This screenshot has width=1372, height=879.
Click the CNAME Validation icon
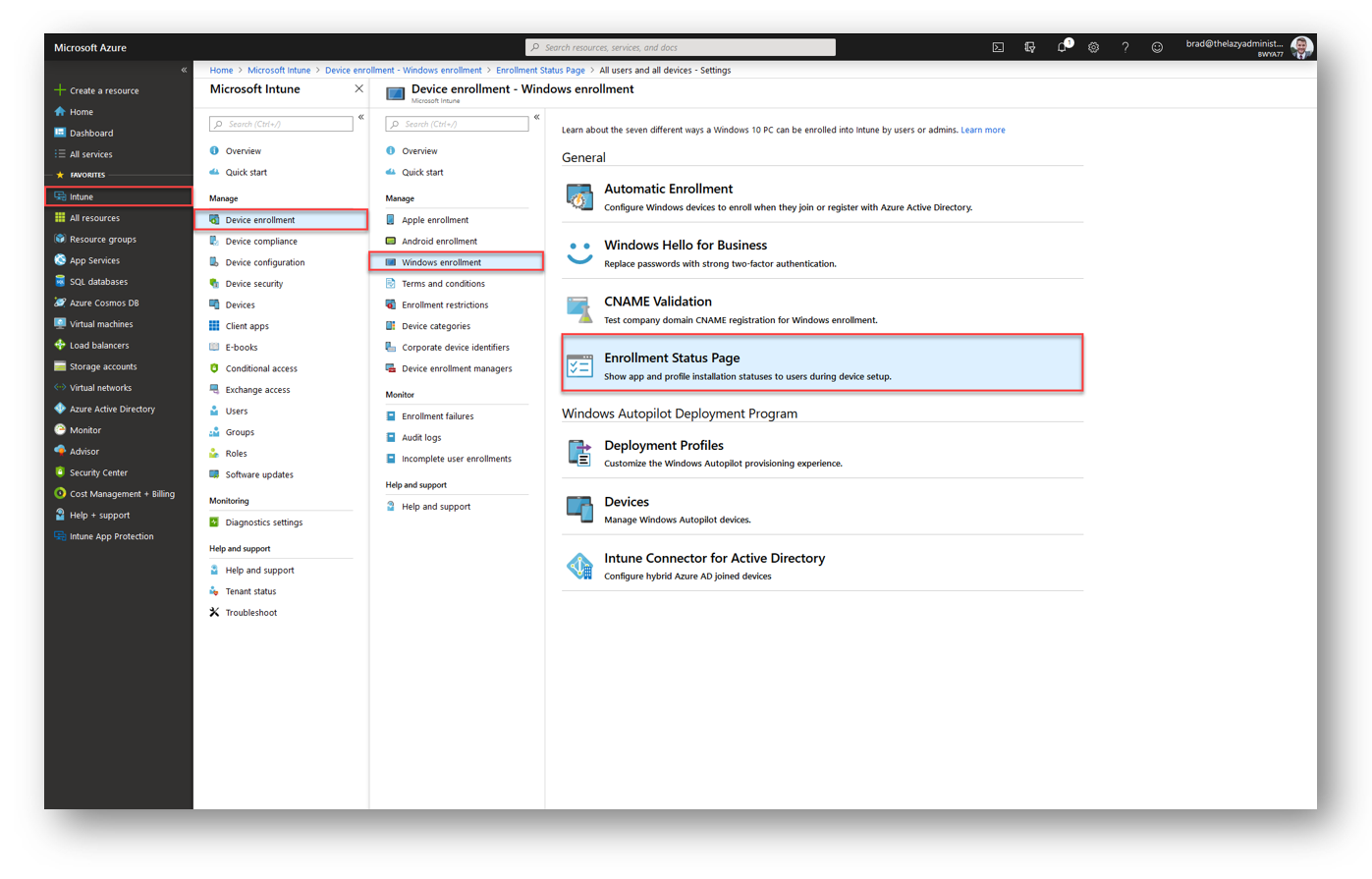(x=579, y=309)
